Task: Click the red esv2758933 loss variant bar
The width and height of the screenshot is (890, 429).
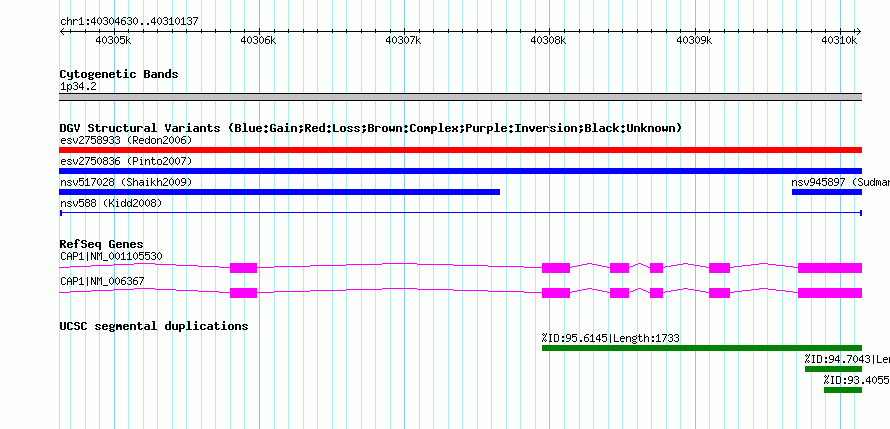Action: 460,150
